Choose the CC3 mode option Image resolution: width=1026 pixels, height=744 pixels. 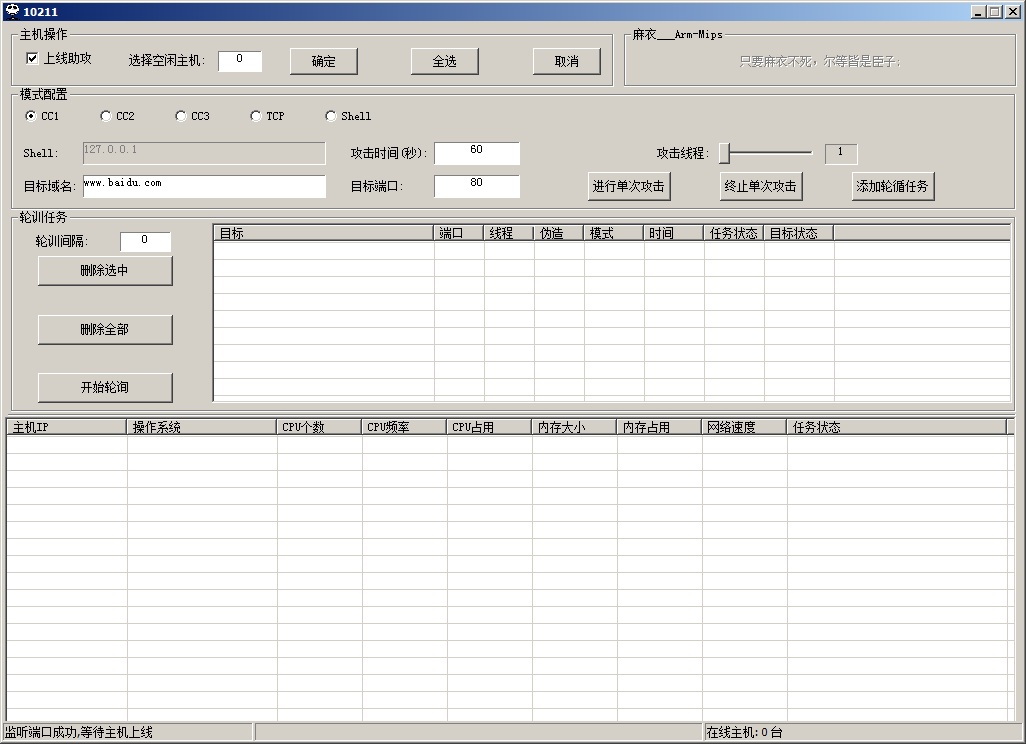181,116
